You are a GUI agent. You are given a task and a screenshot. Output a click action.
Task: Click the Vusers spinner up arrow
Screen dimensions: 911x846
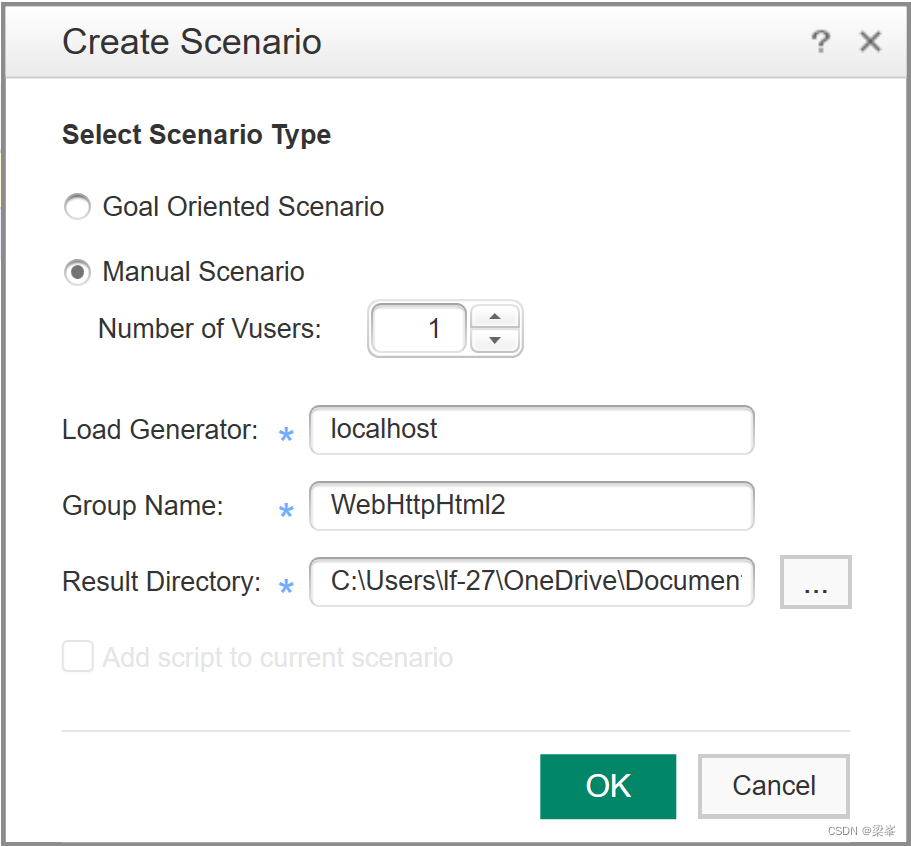pyautogui.click(x=494, y=316)
